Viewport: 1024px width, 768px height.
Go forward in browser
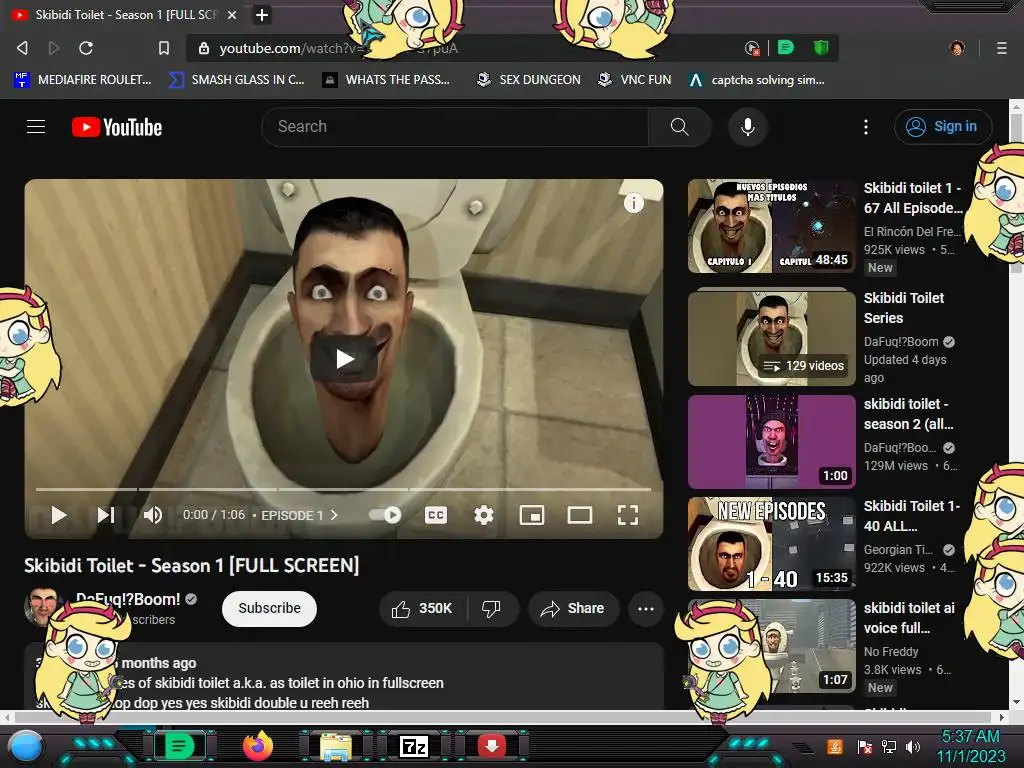pos(54,48)
